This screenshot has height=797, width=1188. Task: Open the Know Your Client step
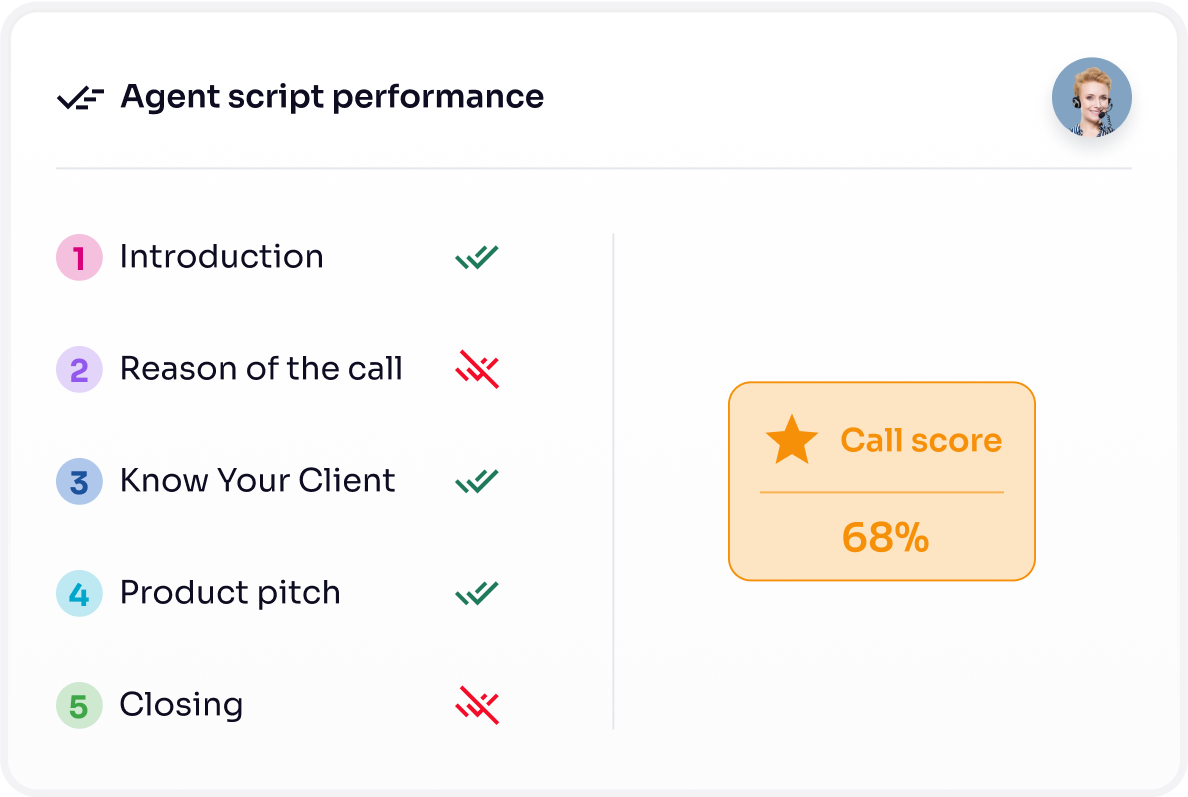point(257,481)
